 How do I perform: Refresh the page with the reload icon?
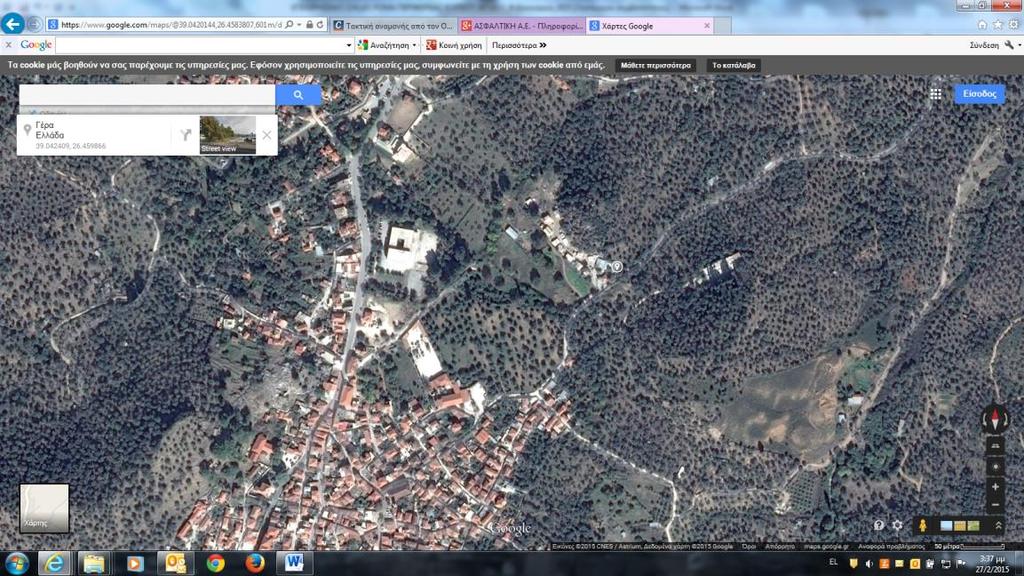coord(320,25)
